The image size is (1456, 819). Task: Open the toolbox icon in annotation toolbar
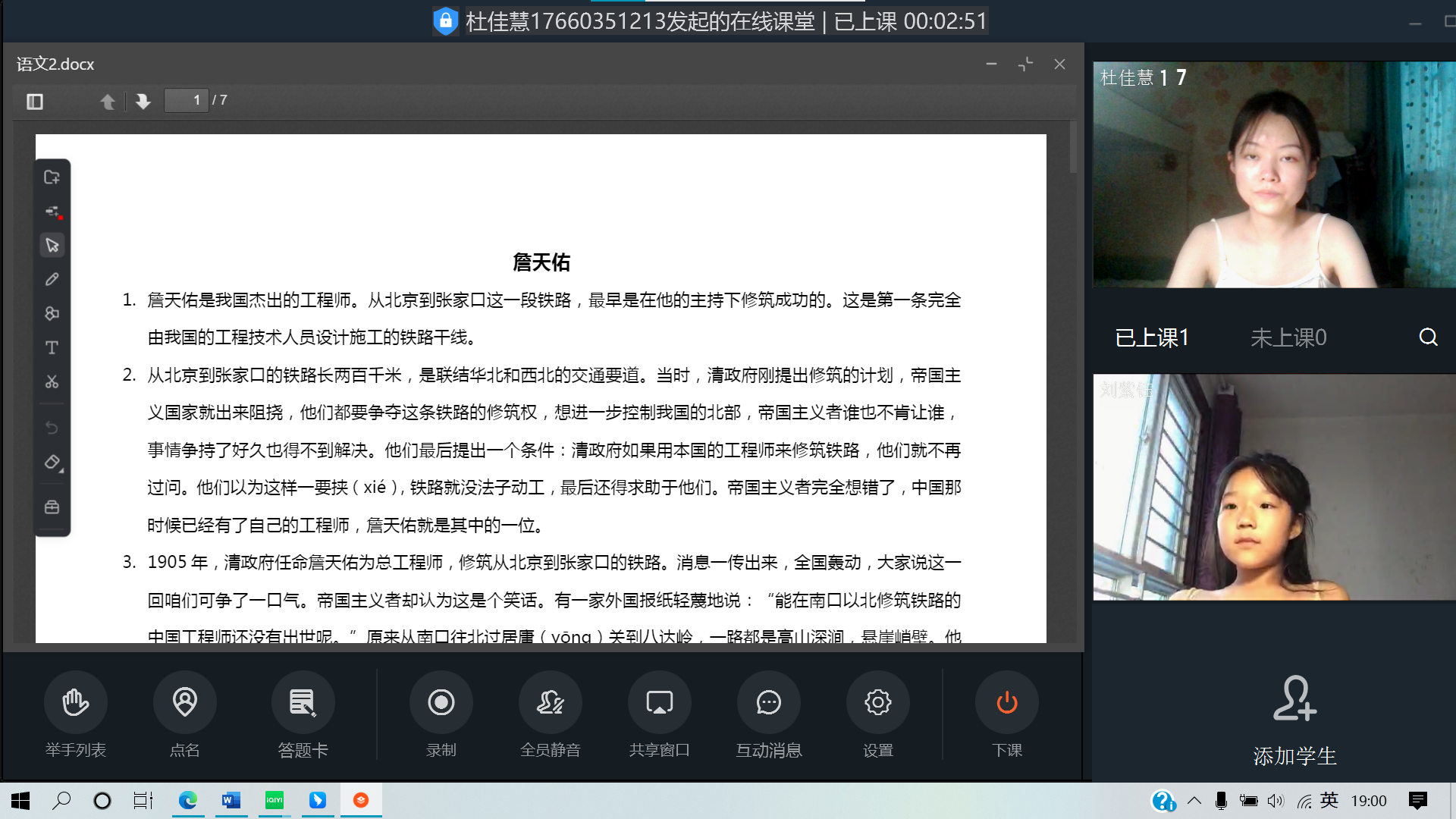[52, 507]
